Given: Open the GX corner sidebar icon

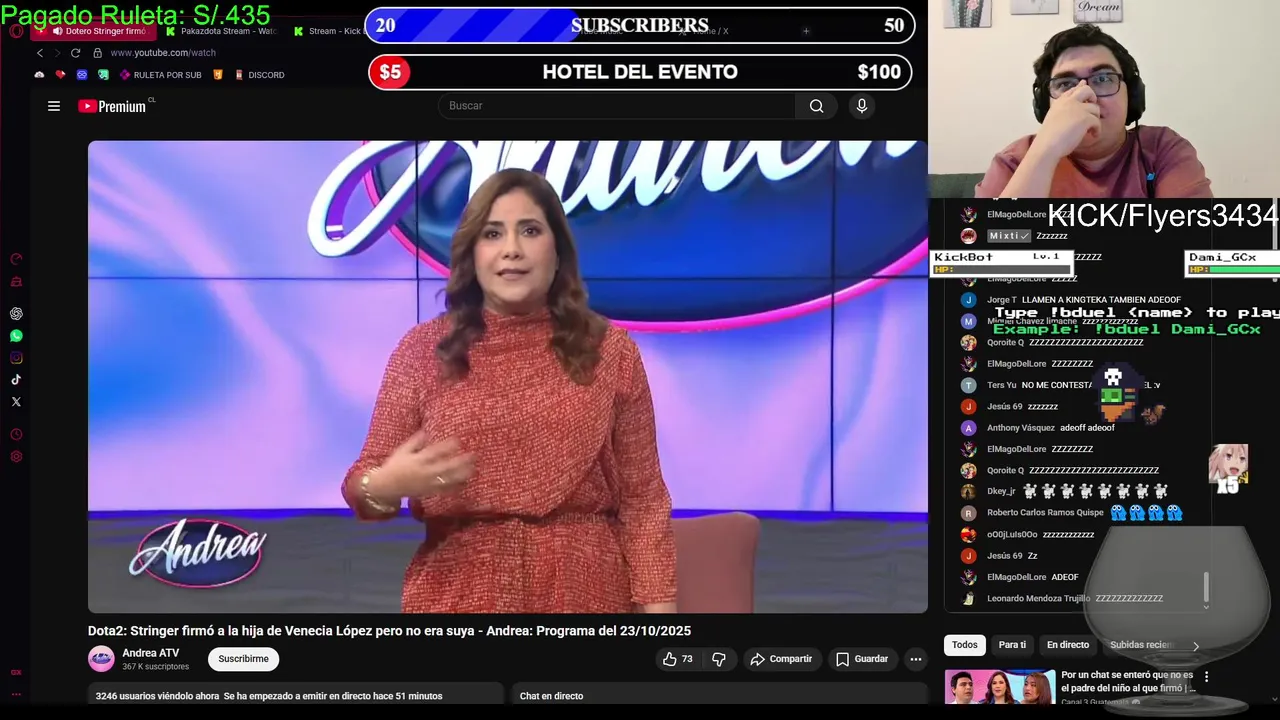Looking at the screenshot, I should pyautogui.click(x=16, y=673).
